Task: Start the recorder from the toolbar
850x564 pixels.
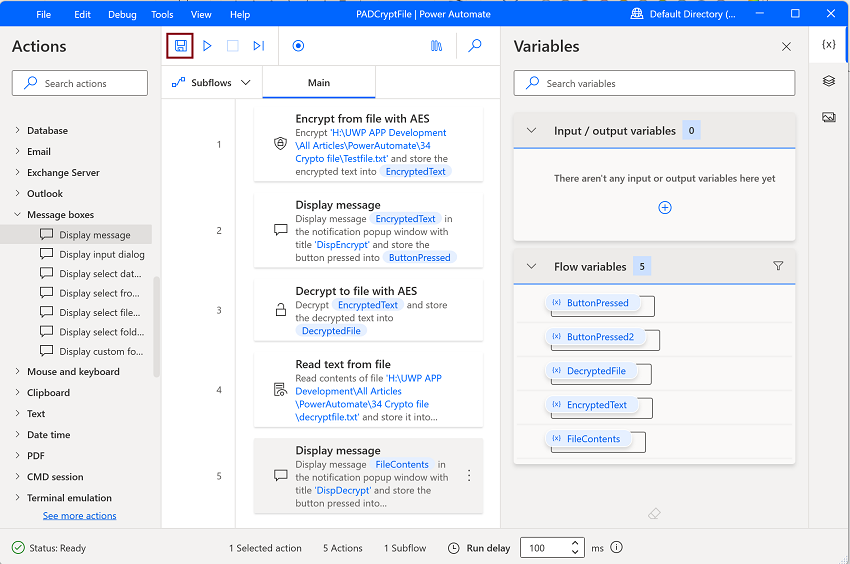Action: (298, 46)
